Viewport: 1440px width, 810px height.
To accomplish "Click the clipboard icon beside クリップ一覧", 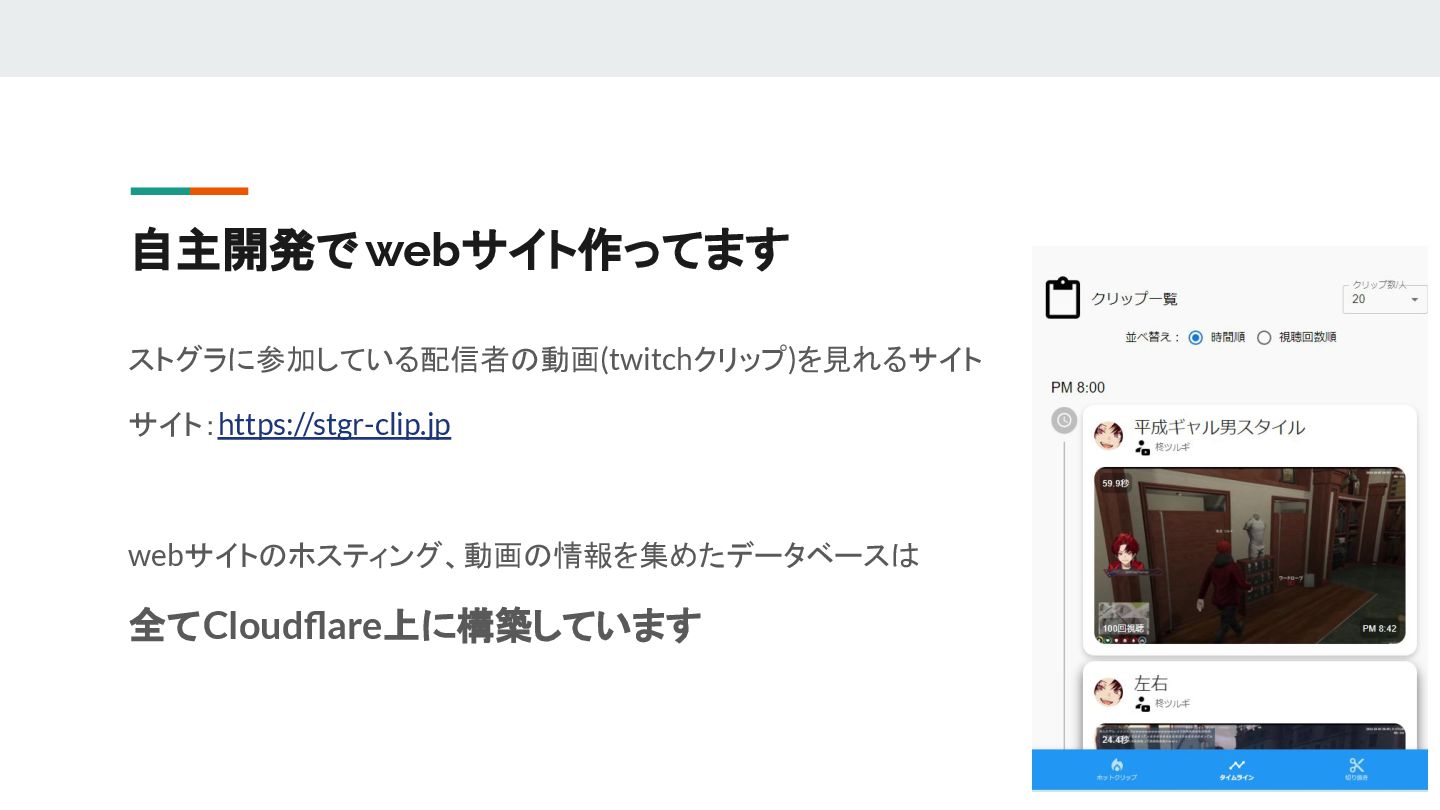I will click(x=1062, y=298).
